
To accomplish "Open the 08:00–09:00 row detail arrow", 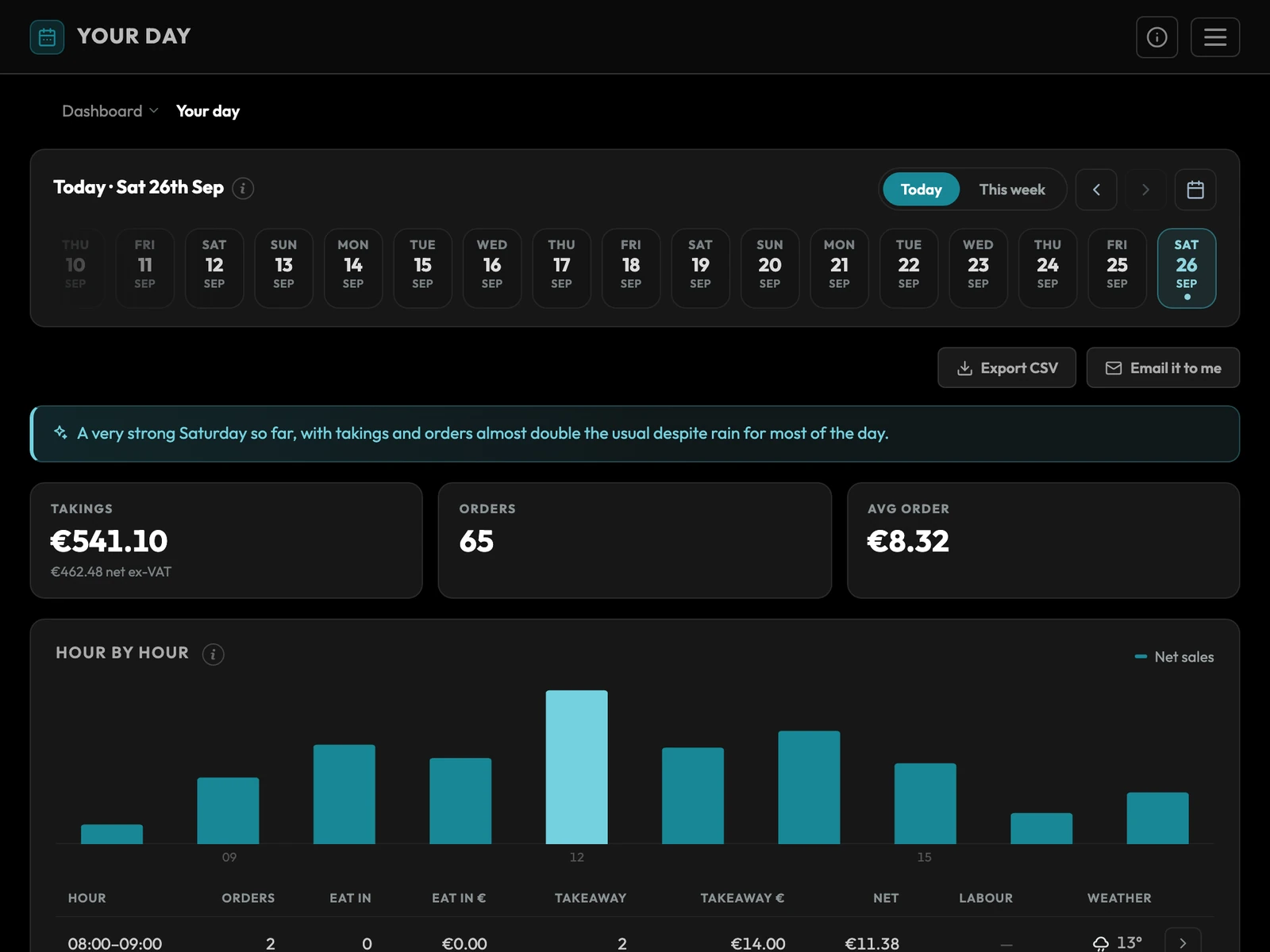I will pos(1183,942).
